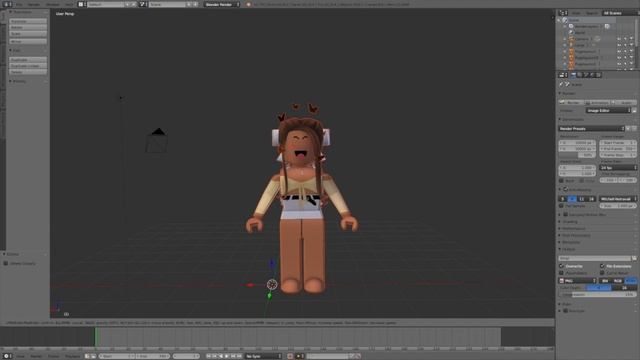Click the Animation render button
640x360 pixels.
[598, 102]
